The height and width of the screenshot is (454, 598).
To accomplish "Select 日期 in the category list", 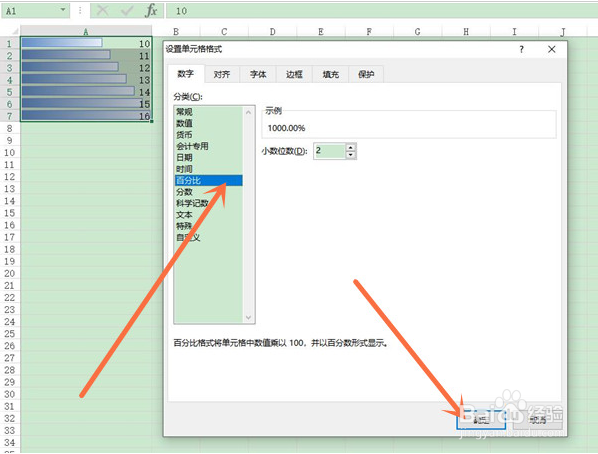I will click(x=208, y=158).
